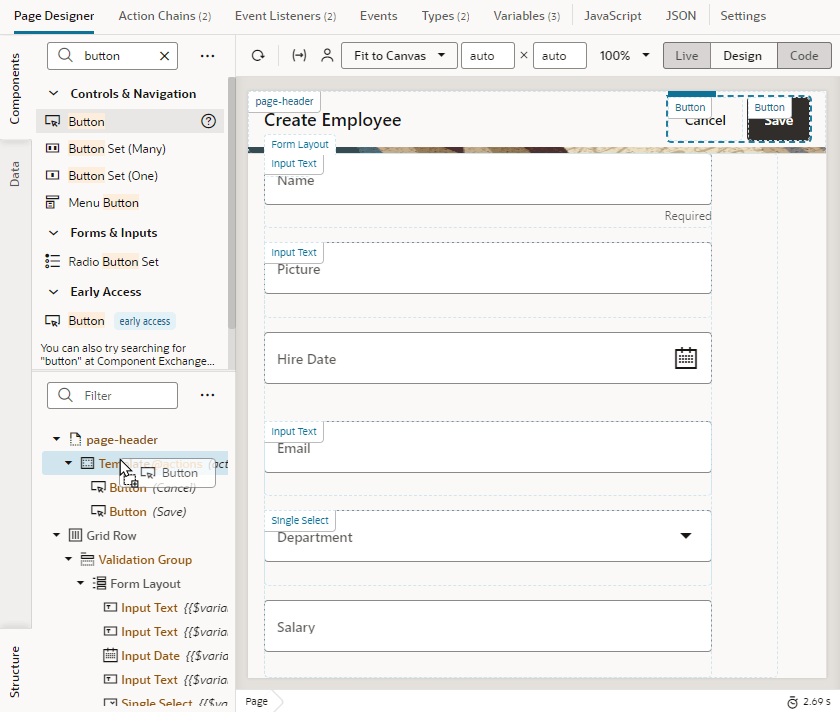Open the Components panel overflow (...) menu
840x712 pixels.
(x=207, y=56)
